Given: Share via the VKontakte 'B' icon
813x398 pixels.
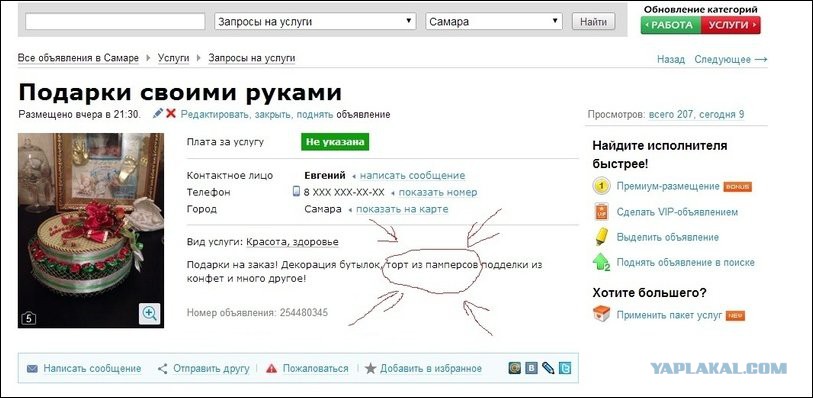Looking at the screenshot, I should [x=531, y=368].
